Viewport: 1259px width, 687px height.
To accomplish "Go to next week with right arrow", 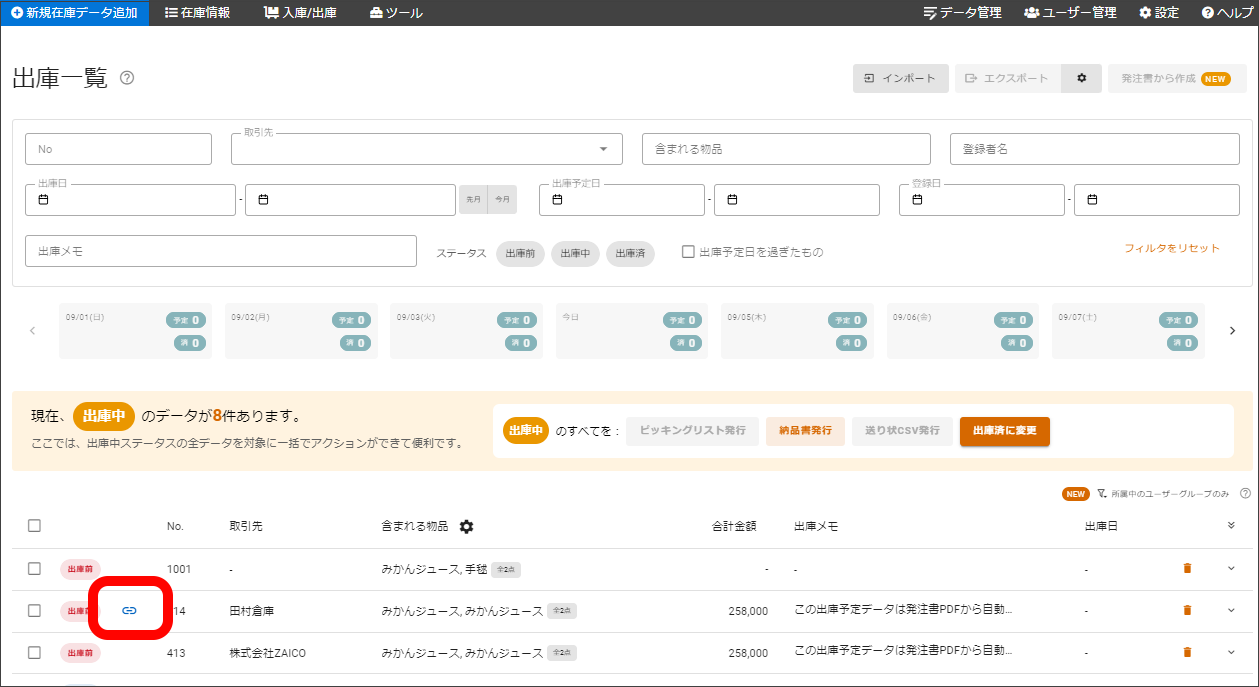I will point(1232,331).
